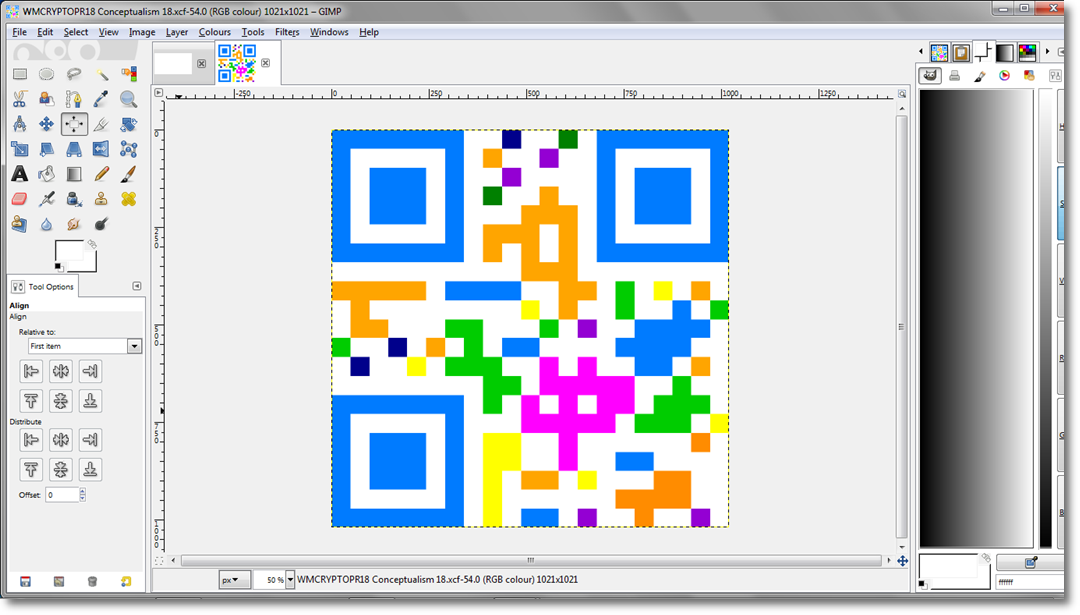Activate the Paintbrush tool
The width and height of the screenshot is (1080, 615).
(128, 174)
